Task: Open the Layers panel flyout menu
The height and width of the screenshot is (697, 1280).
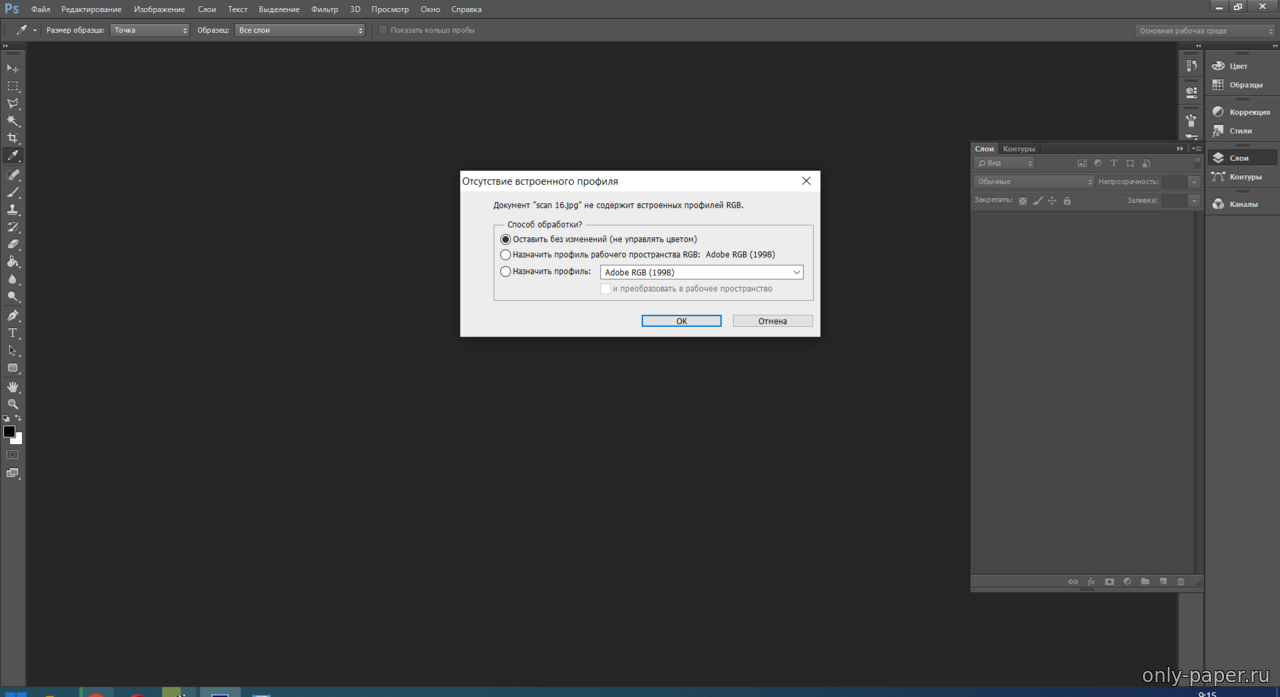Action: pos(1197,149)
